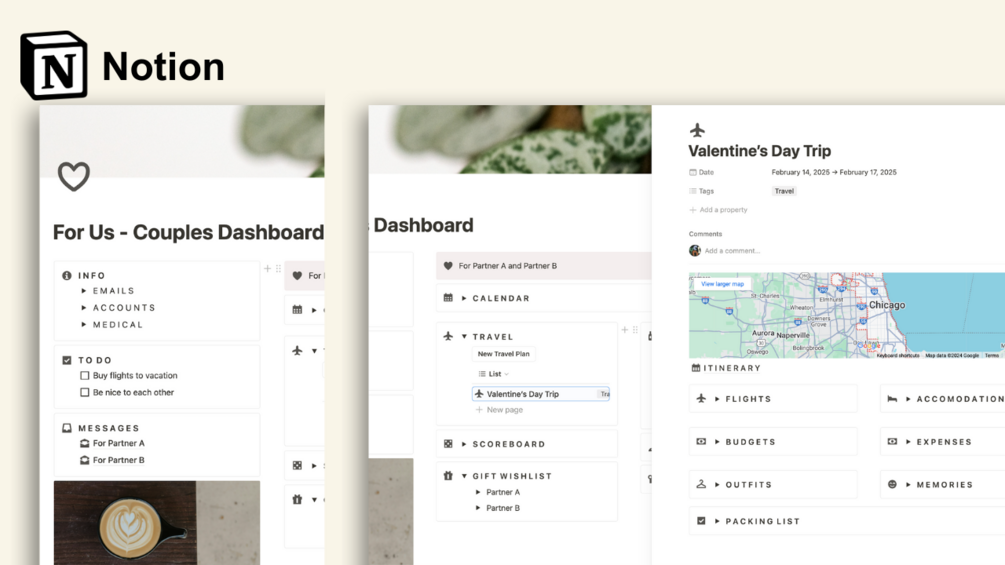Open the Valentine's Day Trip list entry

point(541,394)
